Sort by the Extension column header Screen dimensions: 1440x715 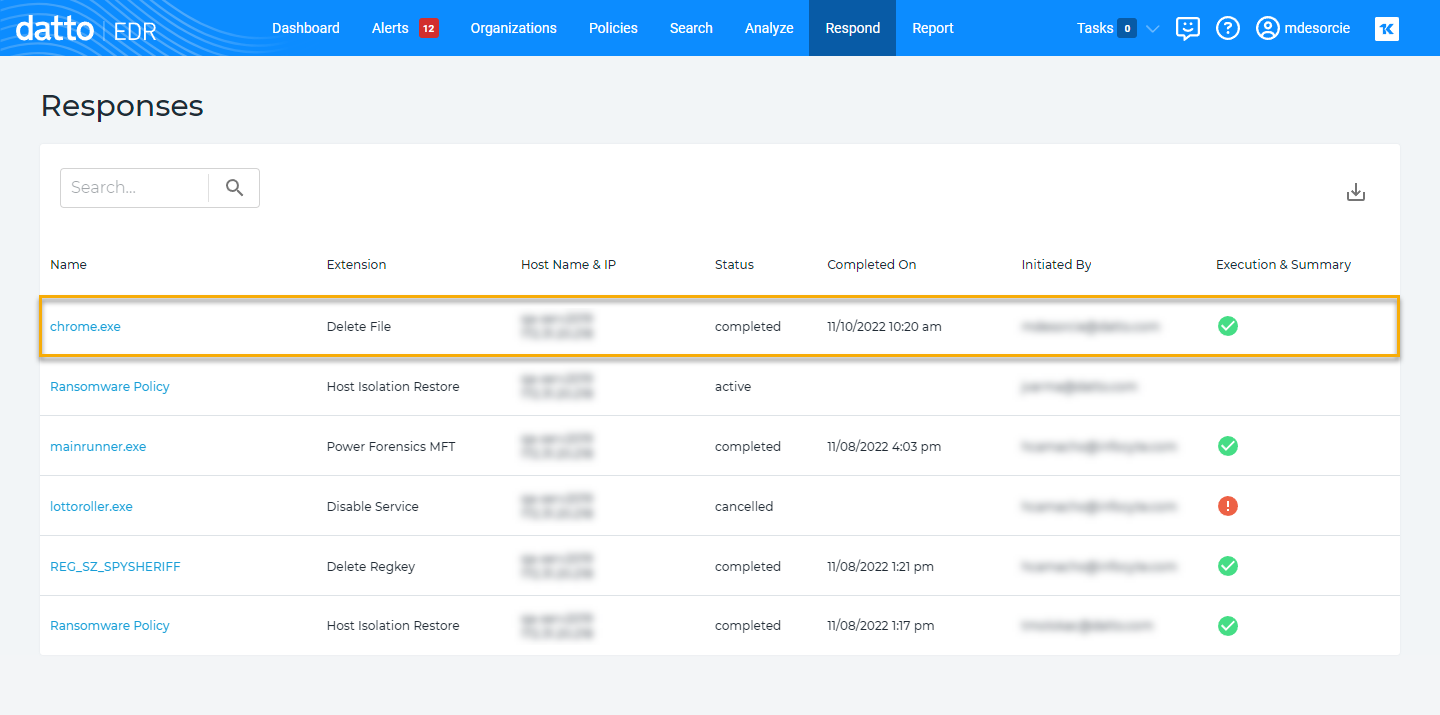point(356,264)
